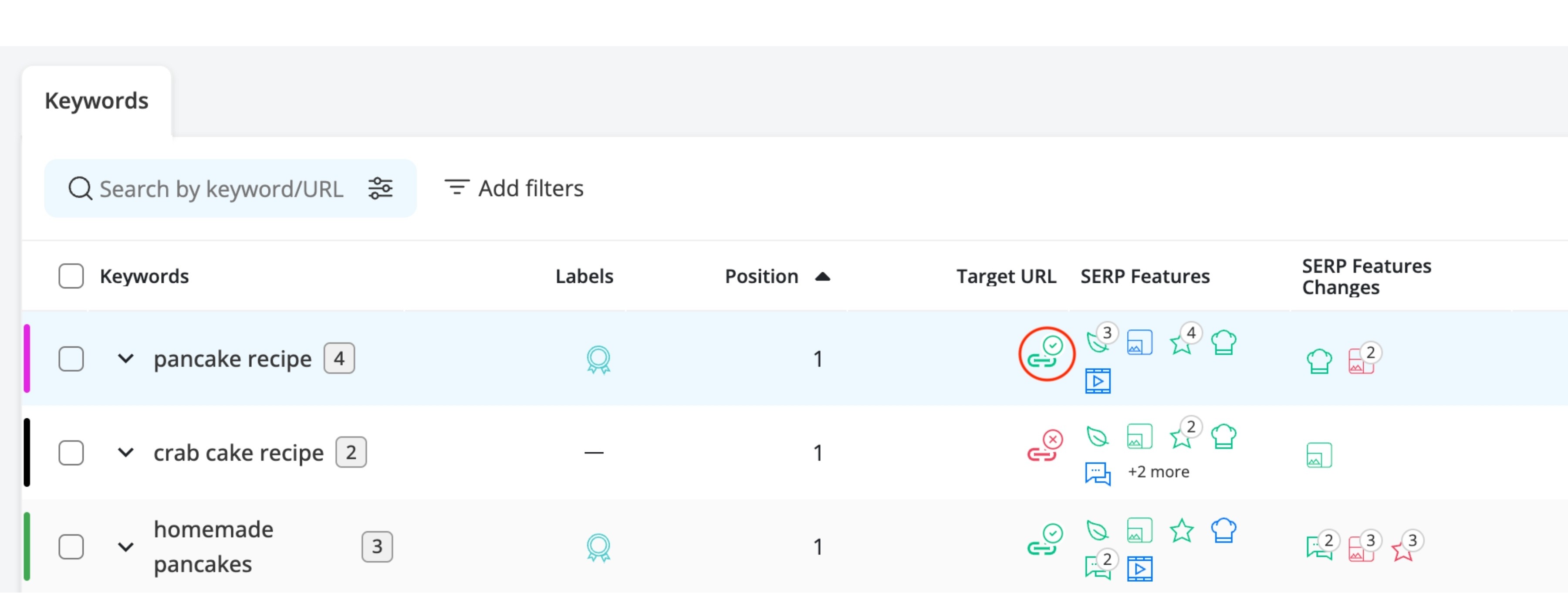Click the red mismatched URL icon for crab cake recipe
Image resolution: width=1568 pixels, height=600 pixels.
click(1045, 446)
